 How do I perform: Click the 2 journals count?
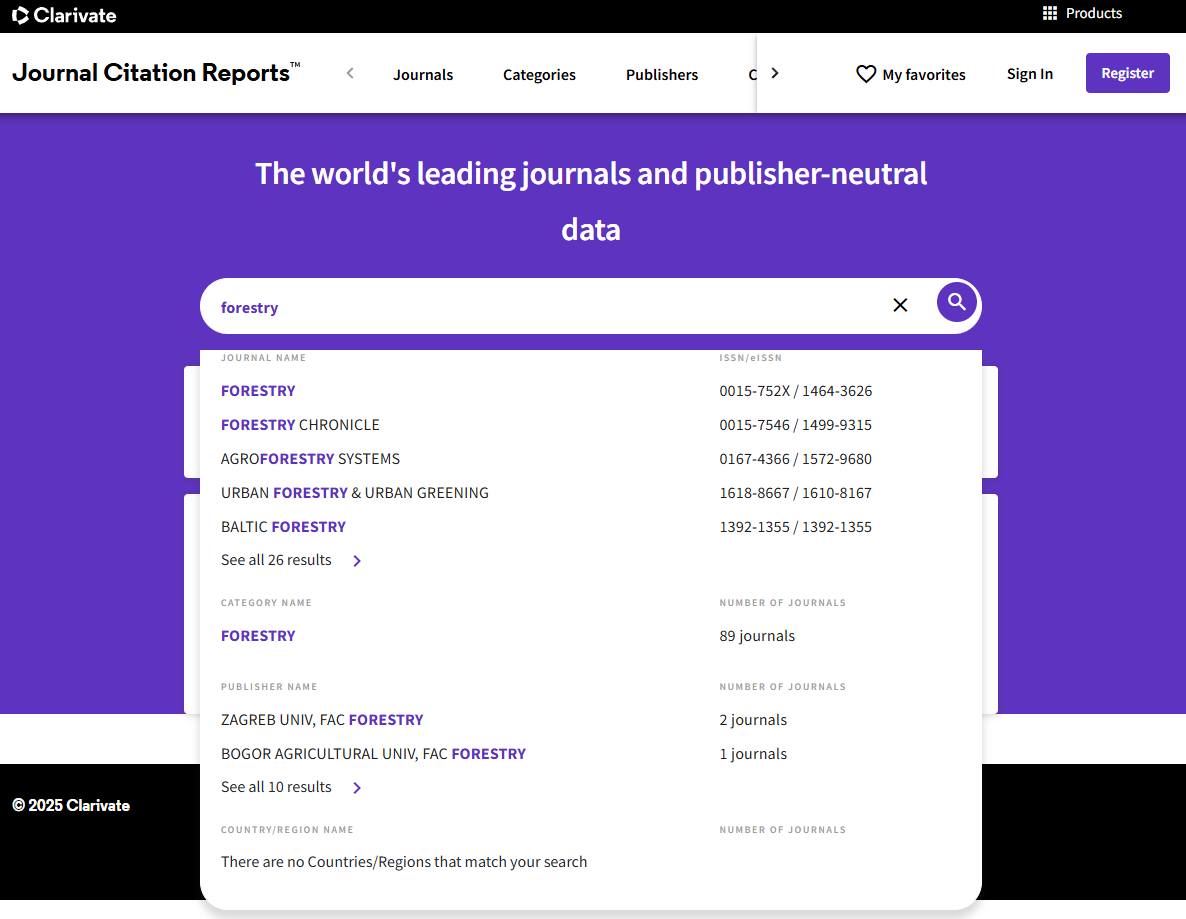click(x=753, y=720)
